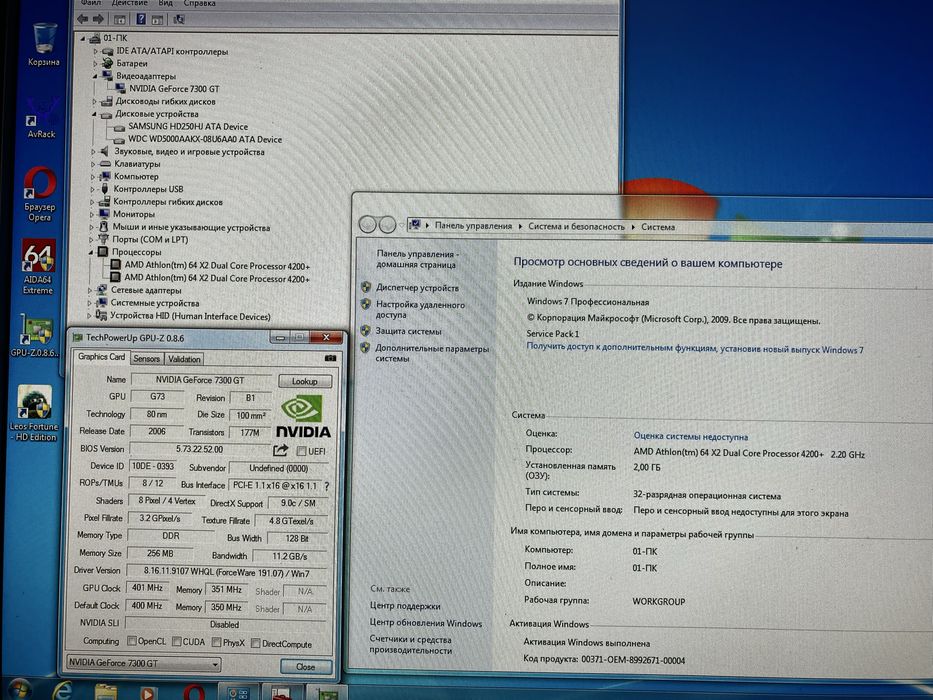Open the Вид menu in Device Manager
Viewport: 933px width, 700px height.
(x=166, y=3)
